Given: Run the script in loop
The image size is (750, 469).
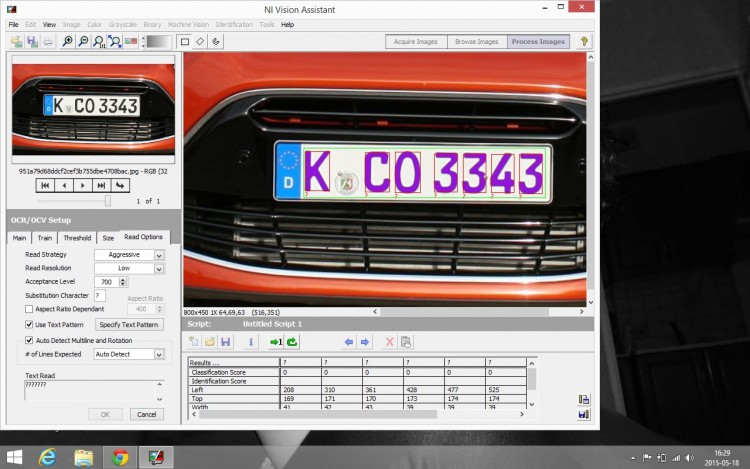Looking at the screenshot, I should pyautogui.click(x=292, y=342).
